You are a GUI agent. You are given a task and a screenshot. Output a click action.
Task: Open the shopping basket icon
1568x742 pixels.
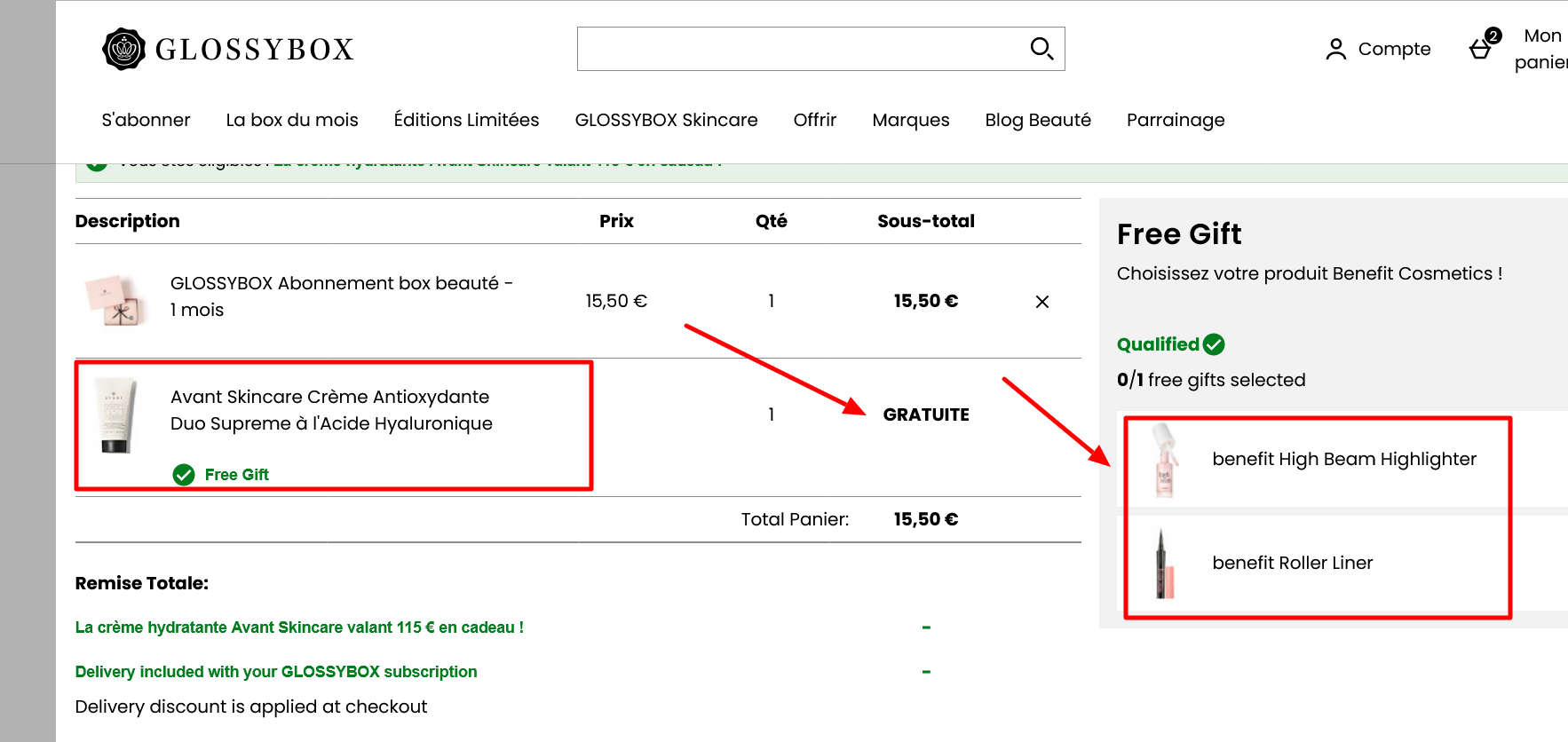[1481, 48]
